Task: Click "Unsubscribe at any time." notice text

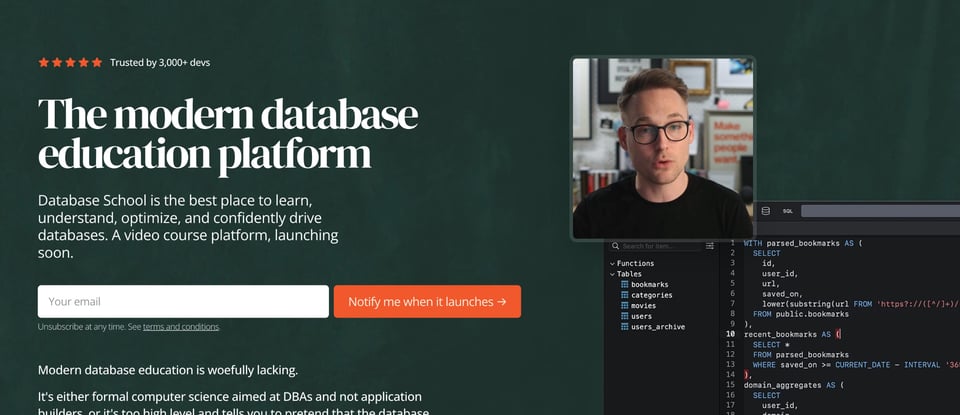Action: (82, 327)
